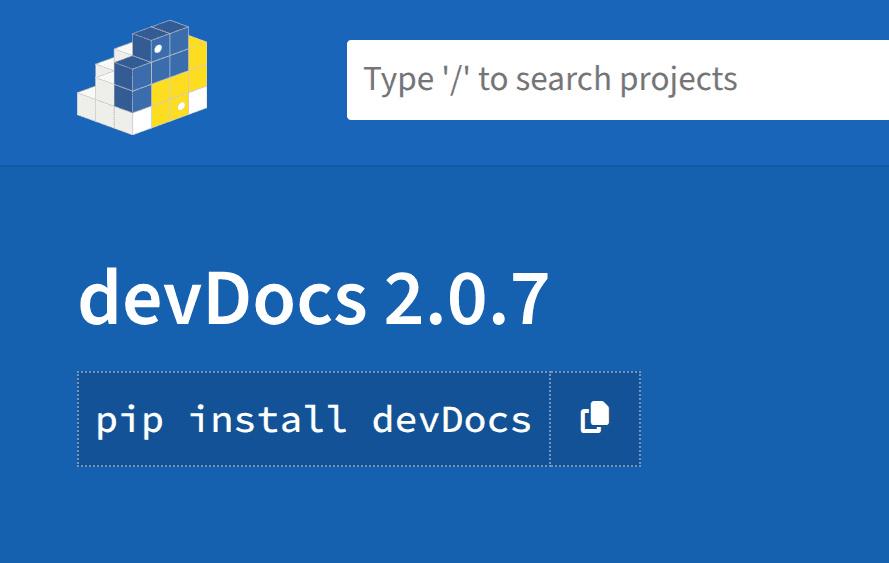The height and width of the screenshot is (563, 889).
Task: Open the PyPI home page via the cube logo
Action: tap(142, 78)
